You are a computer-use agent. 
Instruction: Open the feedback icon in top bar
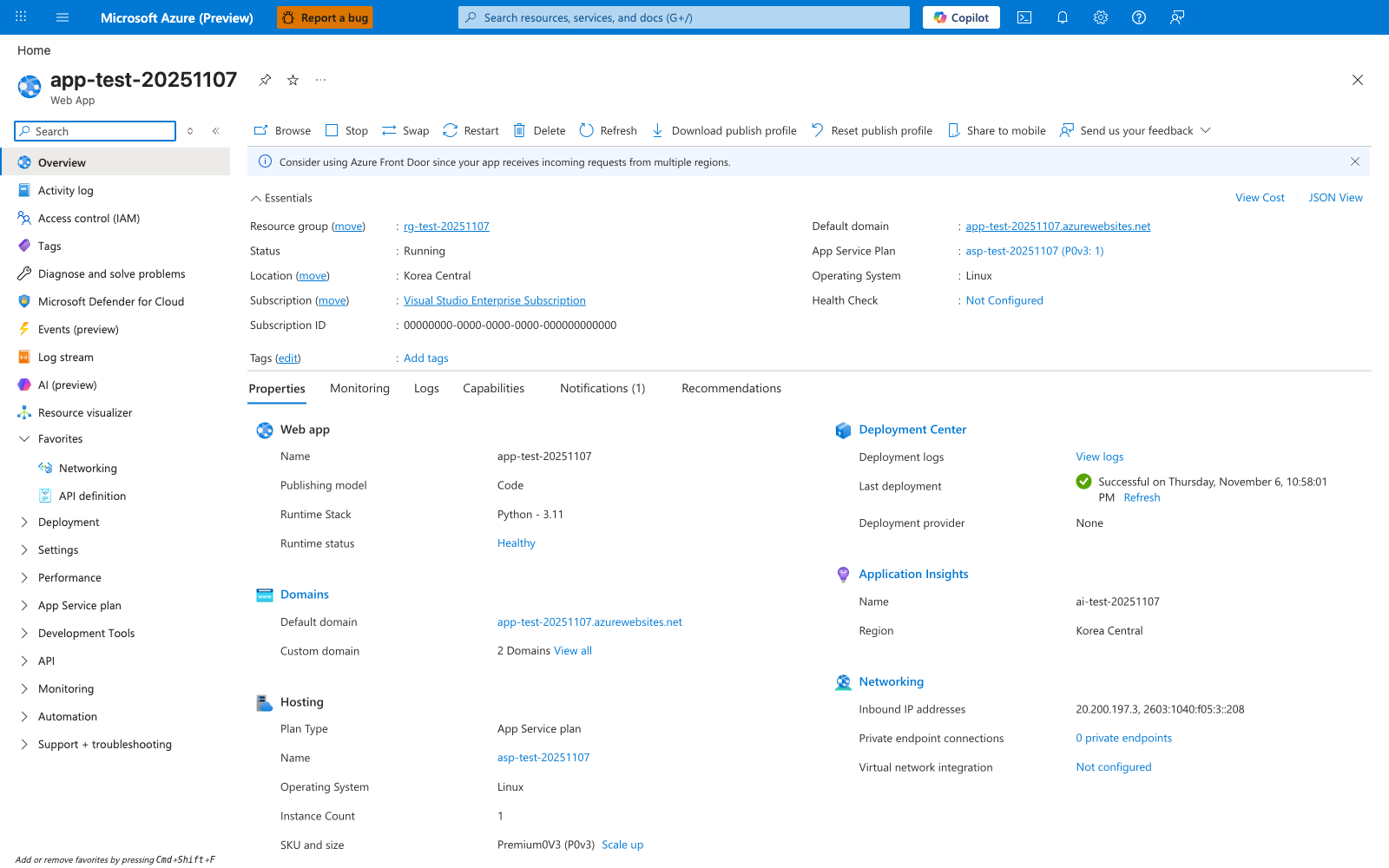pyautogui.click(x=1177, y=17)
